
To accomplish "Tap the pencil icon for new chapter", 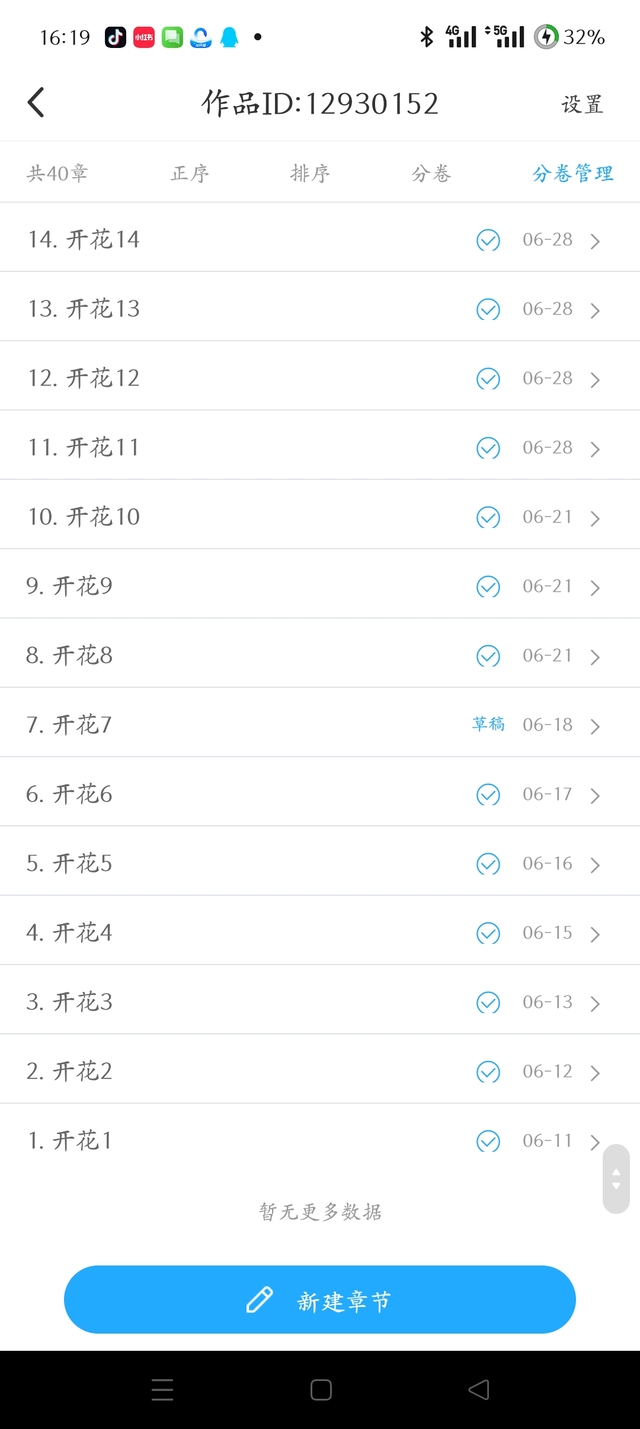I will (259, 1300).
